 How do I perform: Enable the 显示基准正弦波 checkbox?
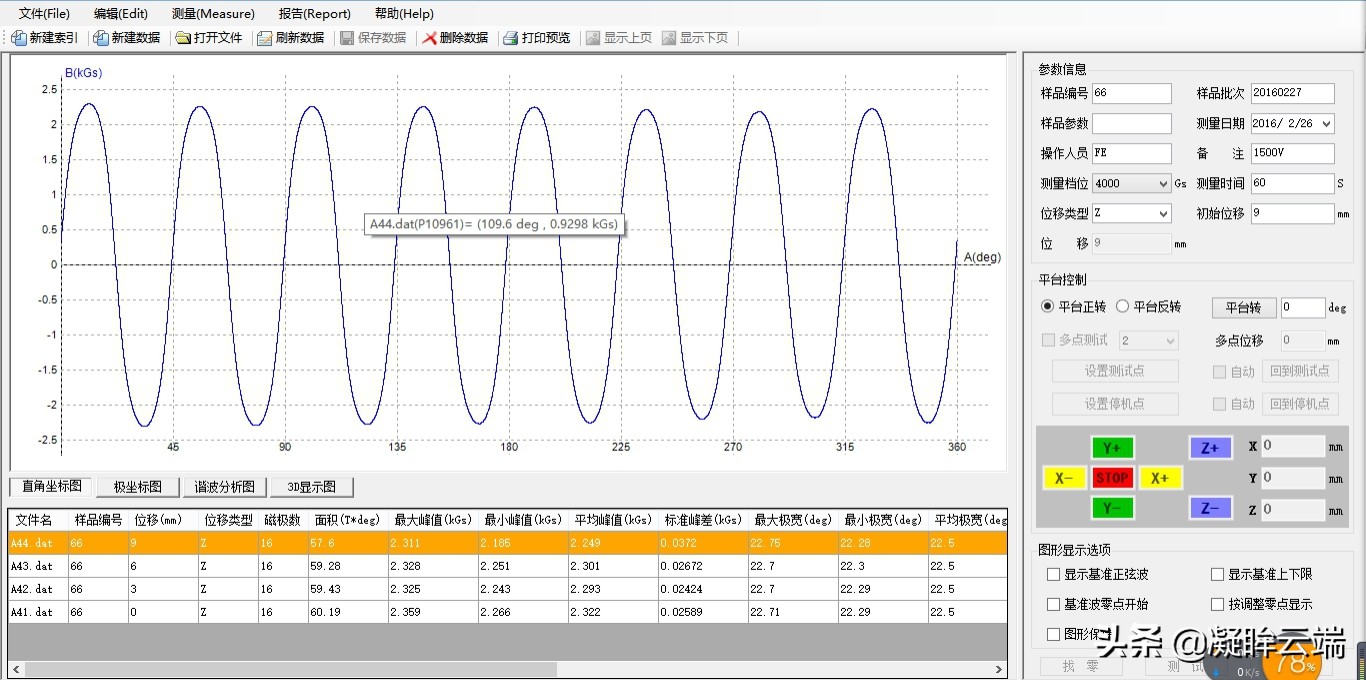(x=1052, y=574)
